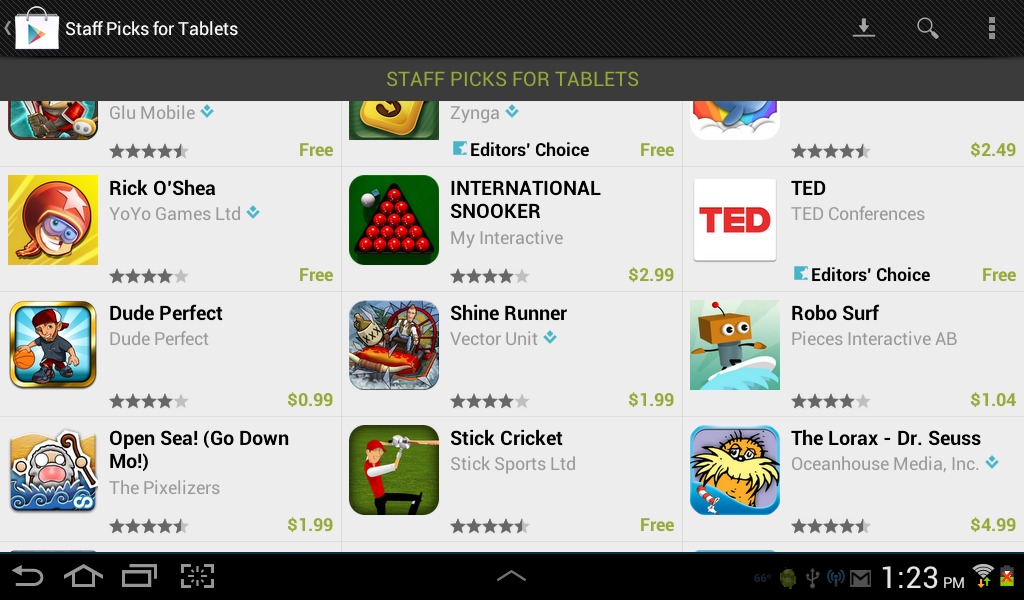Go to the Android home button
Viewport: 1024px width, 600px height.
83,576
